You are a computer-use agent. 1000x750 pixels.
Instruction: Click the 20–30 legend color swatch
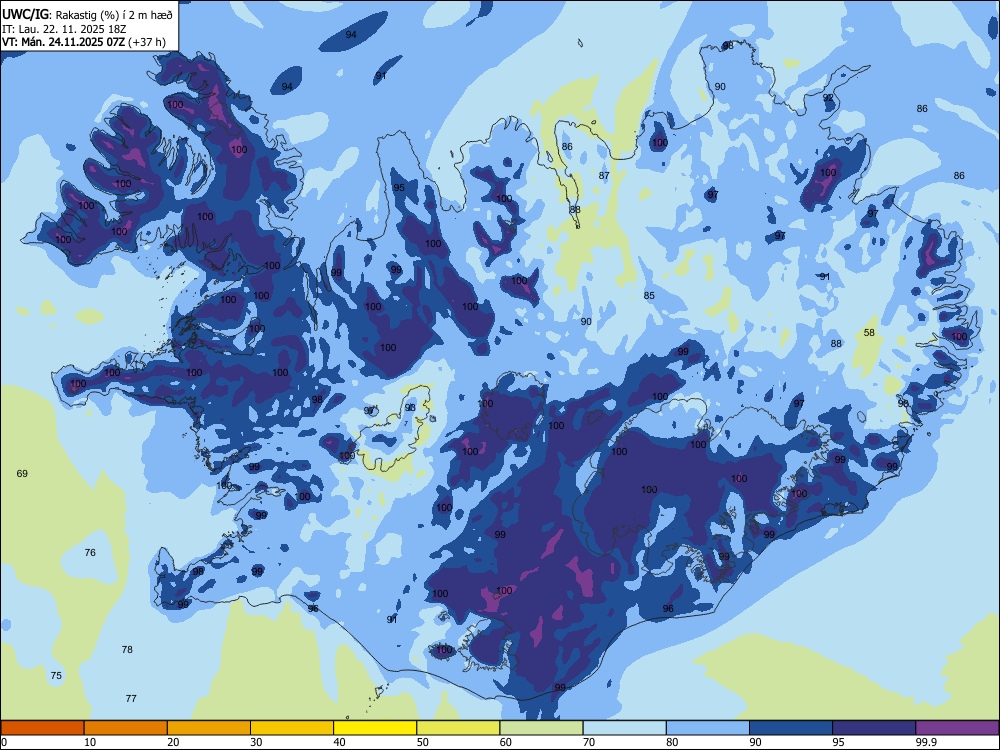point(209,728)
